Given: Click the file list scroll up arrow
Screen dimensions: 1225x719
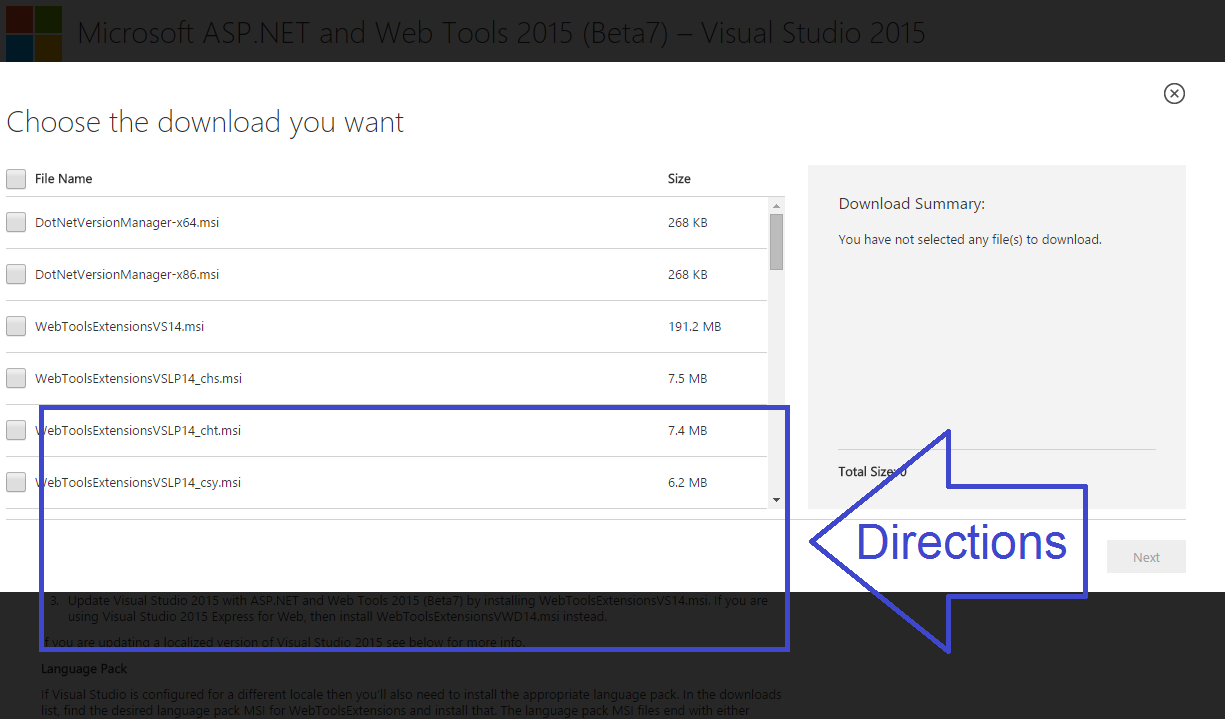Looking at the screenshot, I should (776, 205).
